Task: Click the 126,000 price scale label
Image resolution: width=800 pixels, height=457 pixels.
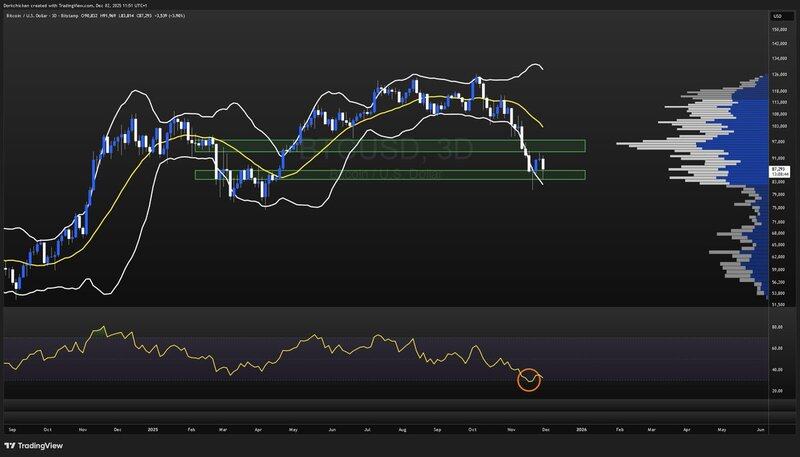Action: (x=777, y=74)
